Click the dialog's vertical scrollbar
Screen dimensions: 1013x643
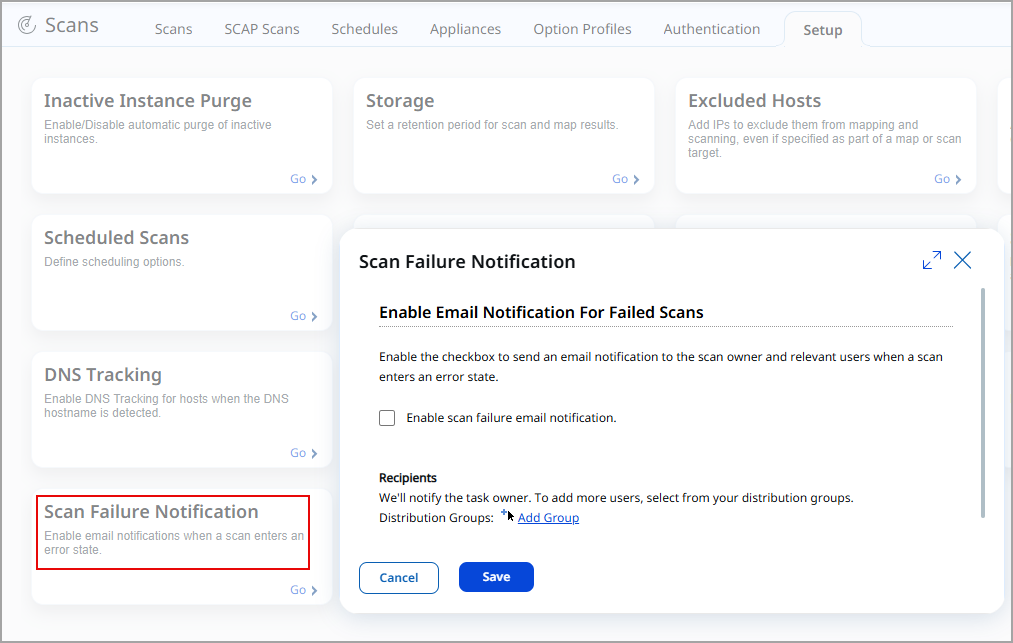(983, 403)
